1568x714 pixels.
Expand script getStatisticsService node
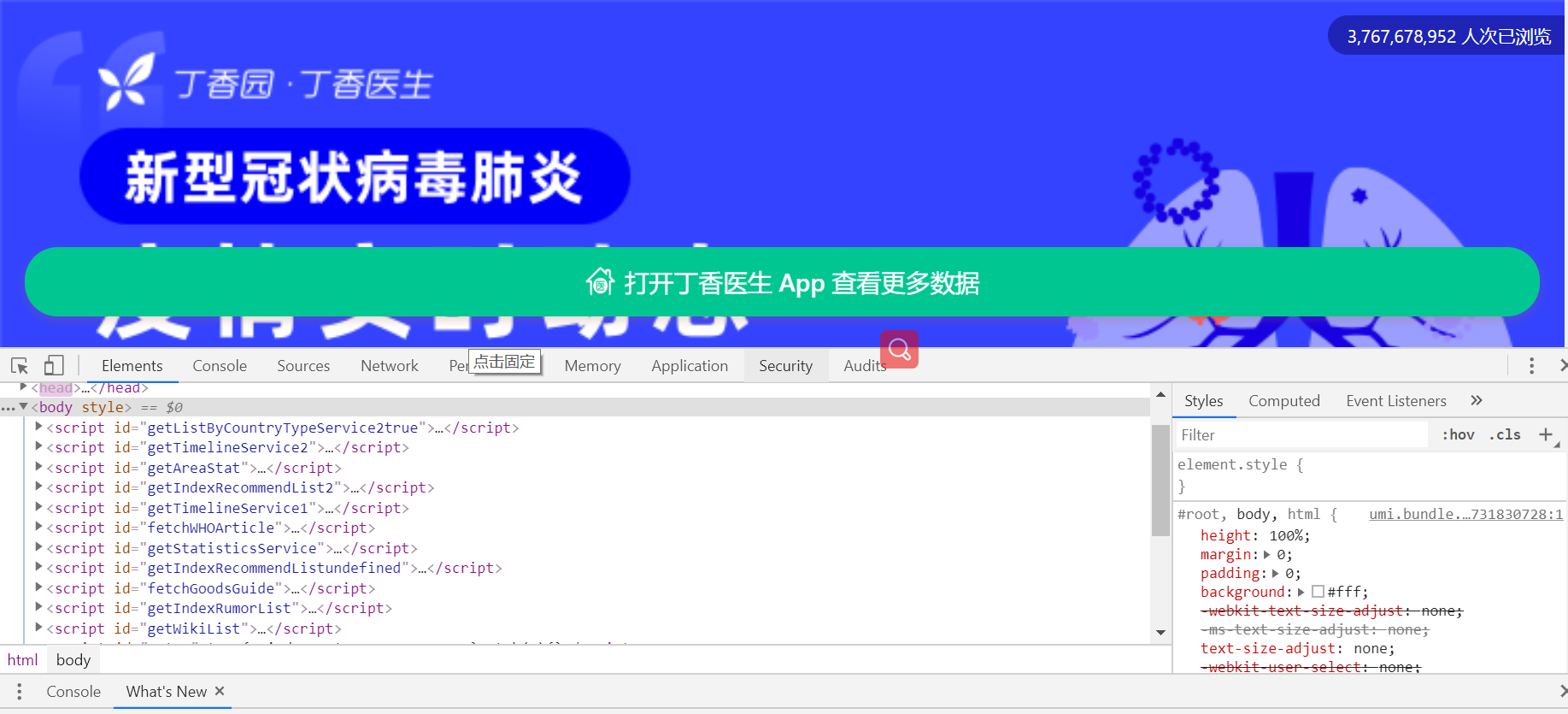point(38,547)
